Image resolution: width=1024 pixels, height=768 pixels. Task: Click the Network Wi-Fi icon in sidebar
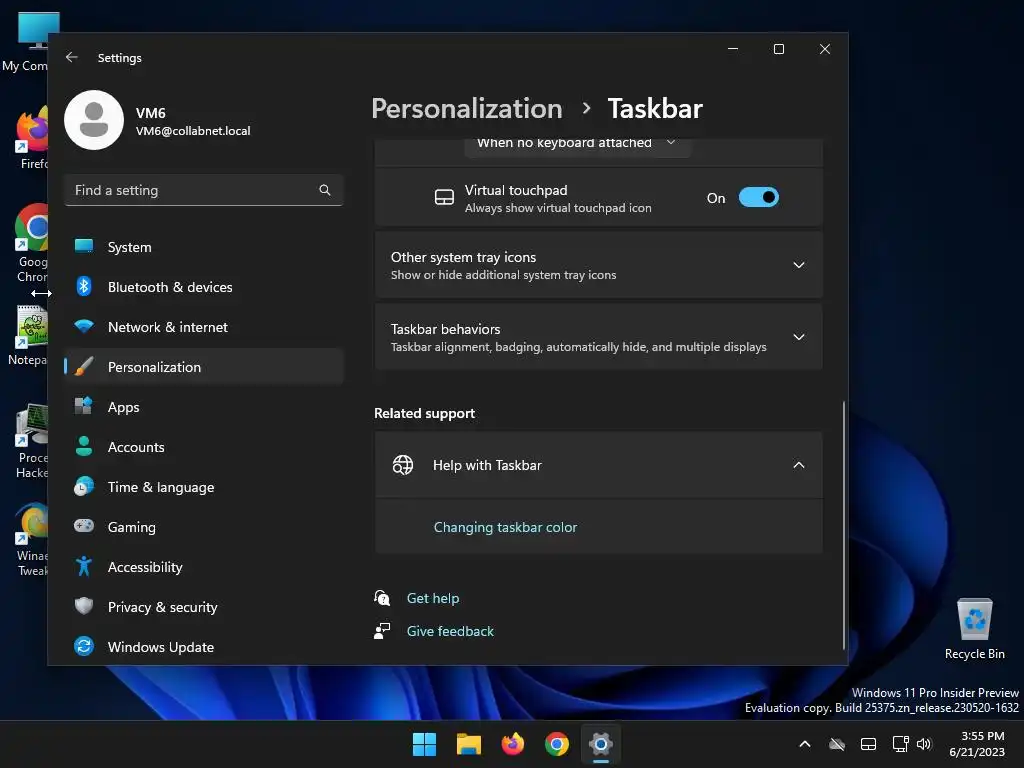pos(84,326)
